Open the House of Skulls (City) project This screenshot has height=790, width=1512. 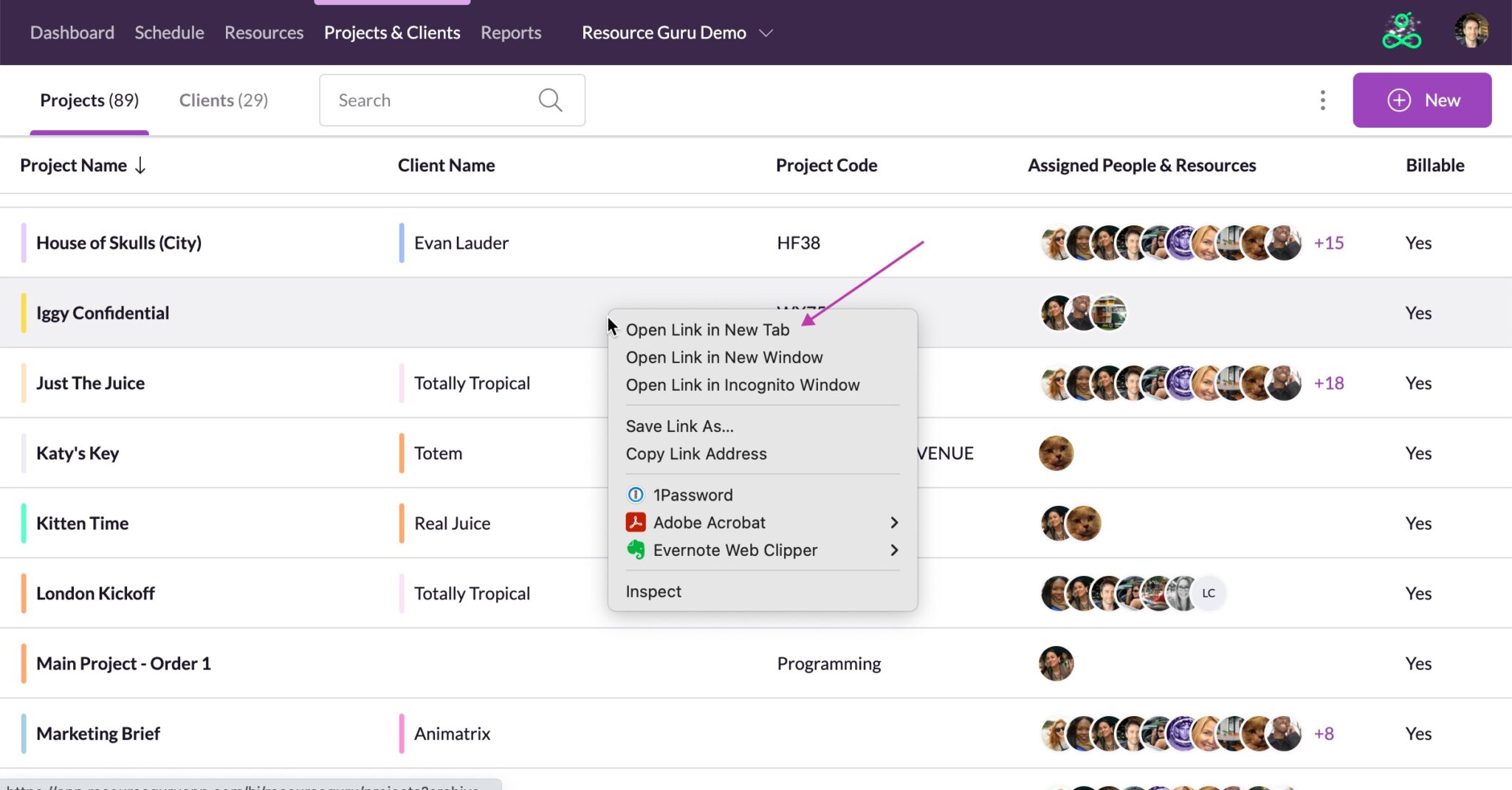119,243
